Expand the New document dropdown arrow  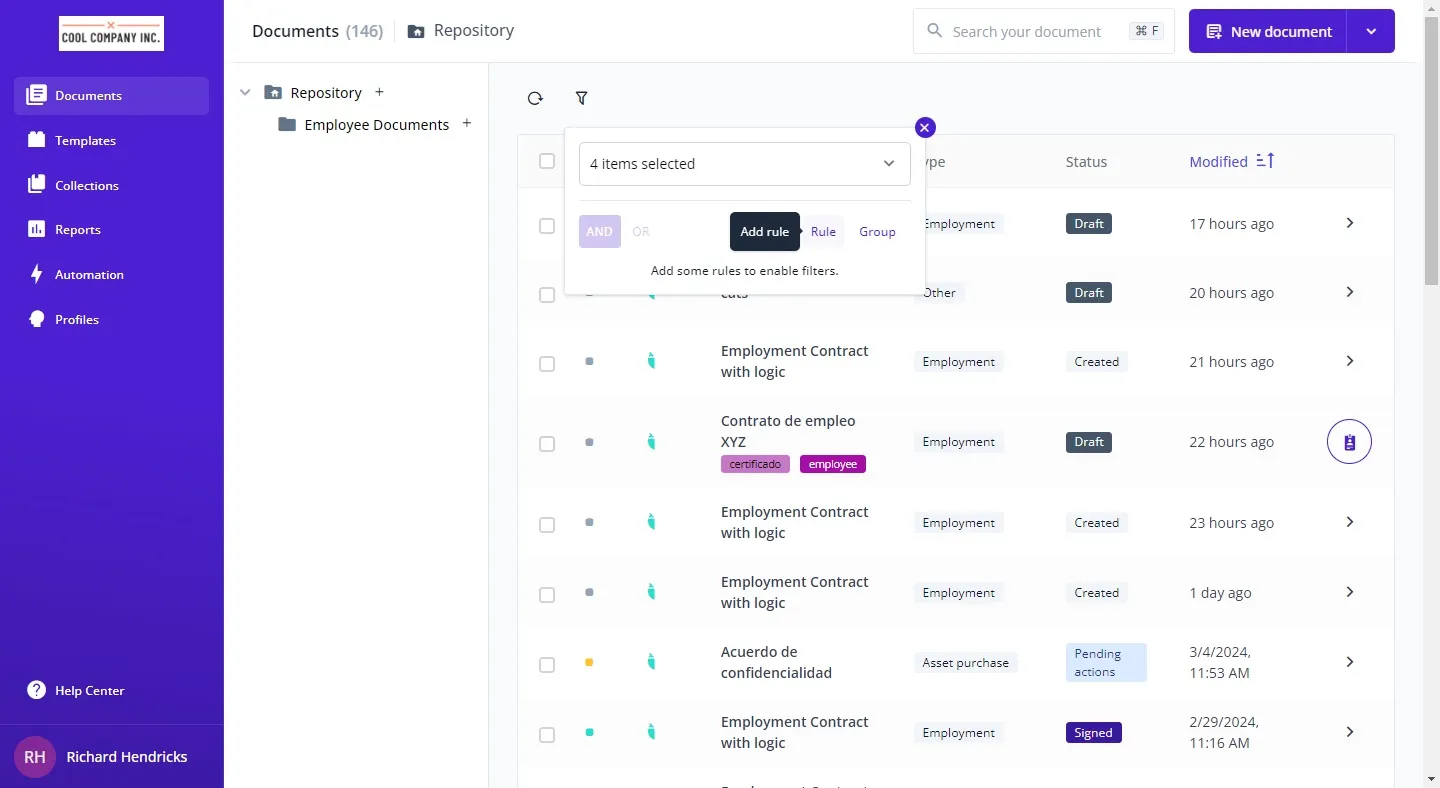1371,32
